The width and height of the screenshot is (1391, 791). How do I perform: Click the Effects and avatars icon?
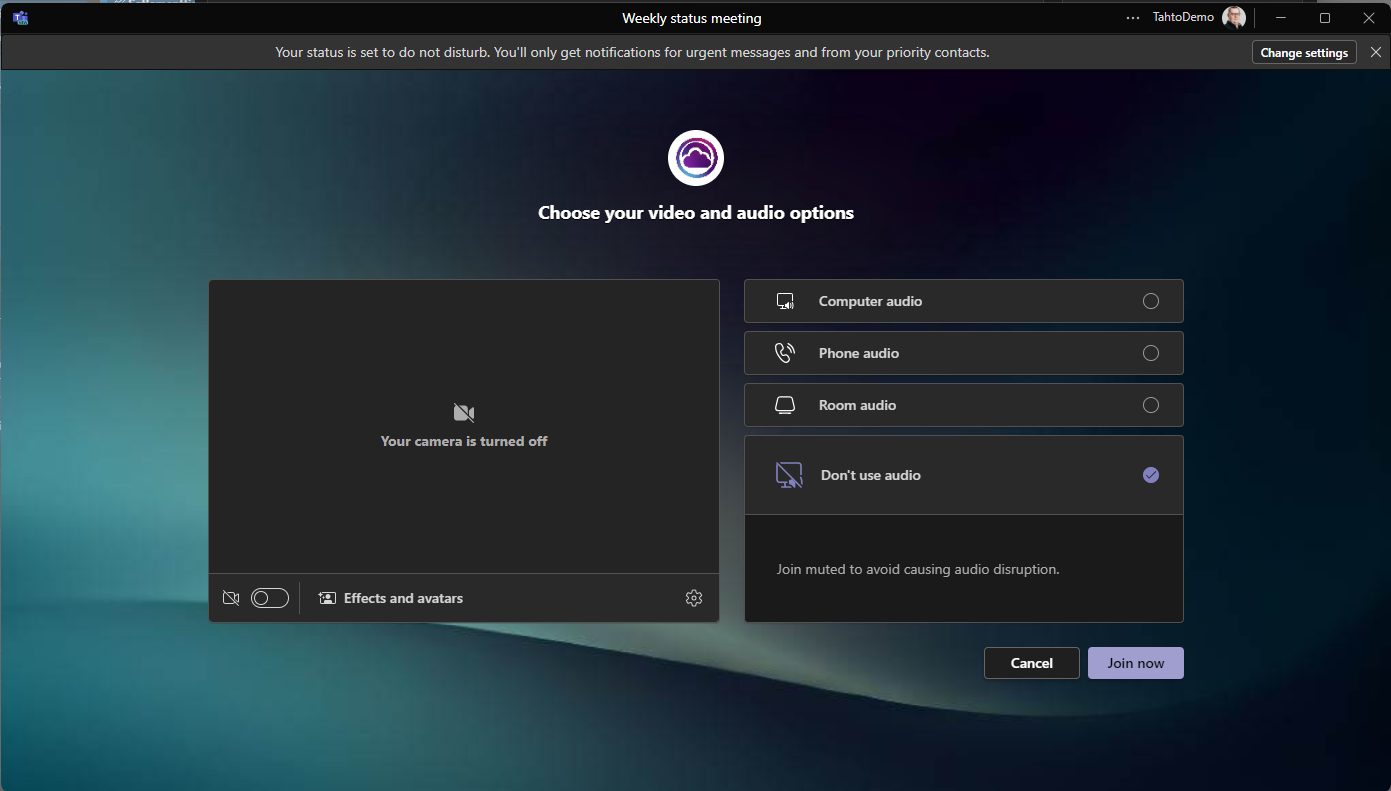[327, 598]
